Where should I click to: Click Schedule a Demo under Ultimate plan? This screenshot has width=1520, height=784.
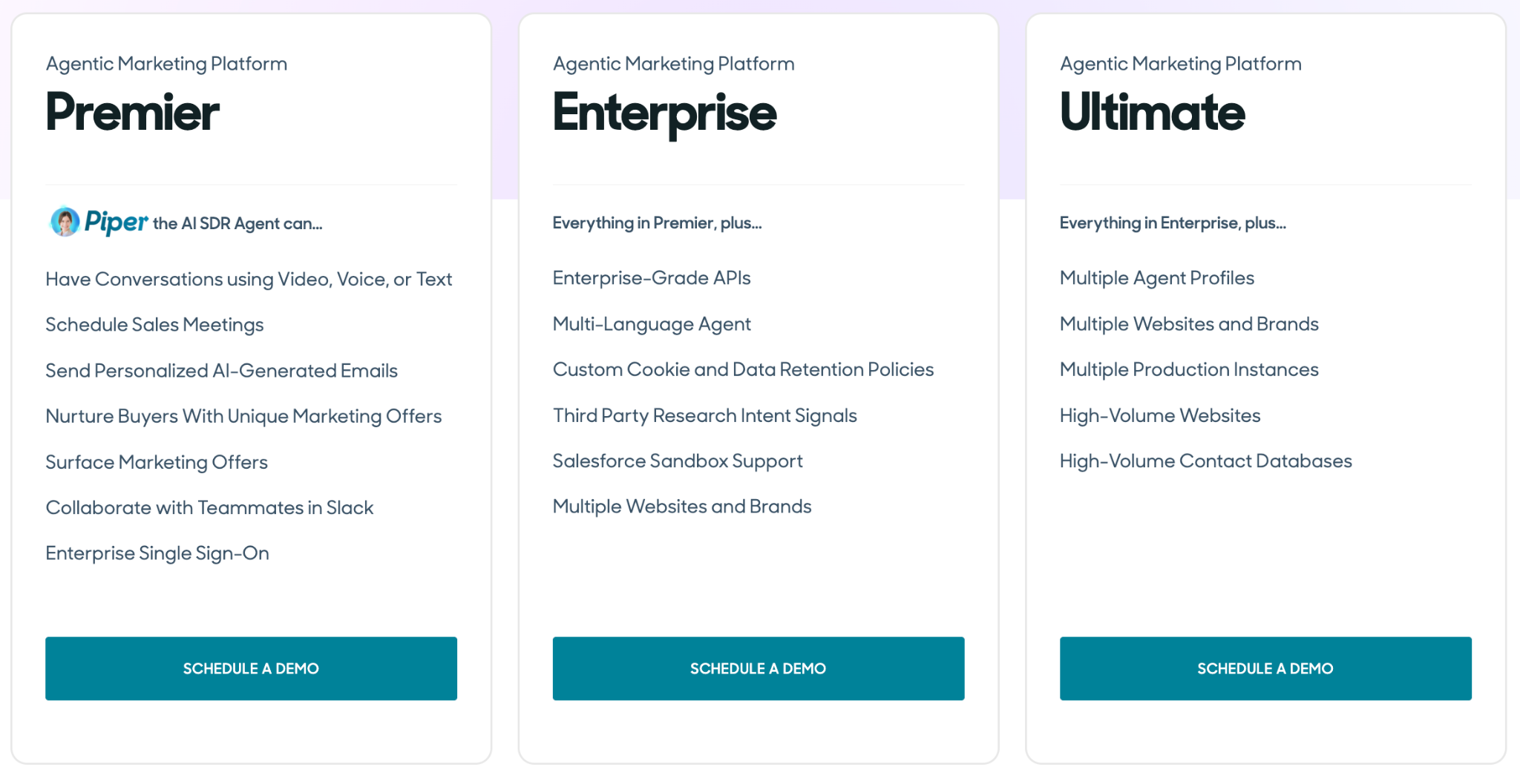click(1265, 668)
